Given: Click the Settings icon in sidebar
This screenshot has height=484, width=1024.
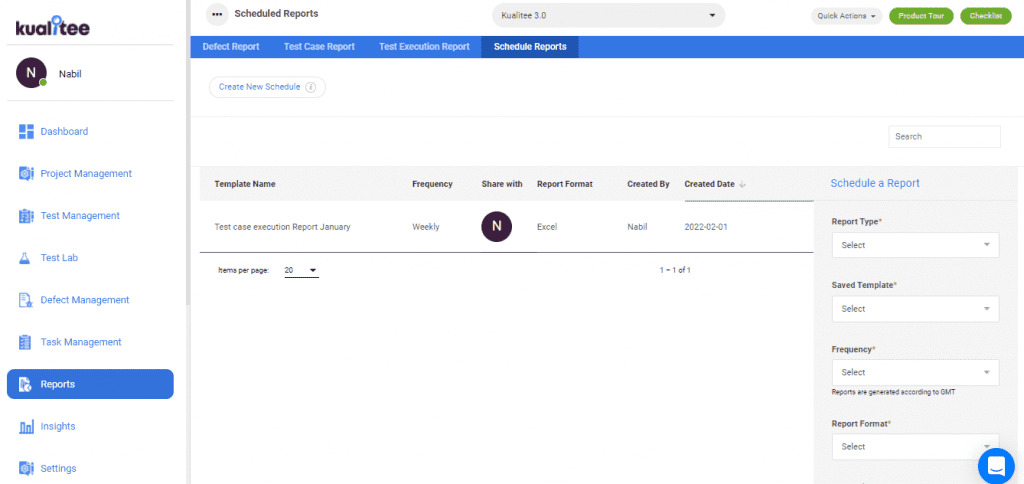Looking at the screenshot, I should [27, 469].
